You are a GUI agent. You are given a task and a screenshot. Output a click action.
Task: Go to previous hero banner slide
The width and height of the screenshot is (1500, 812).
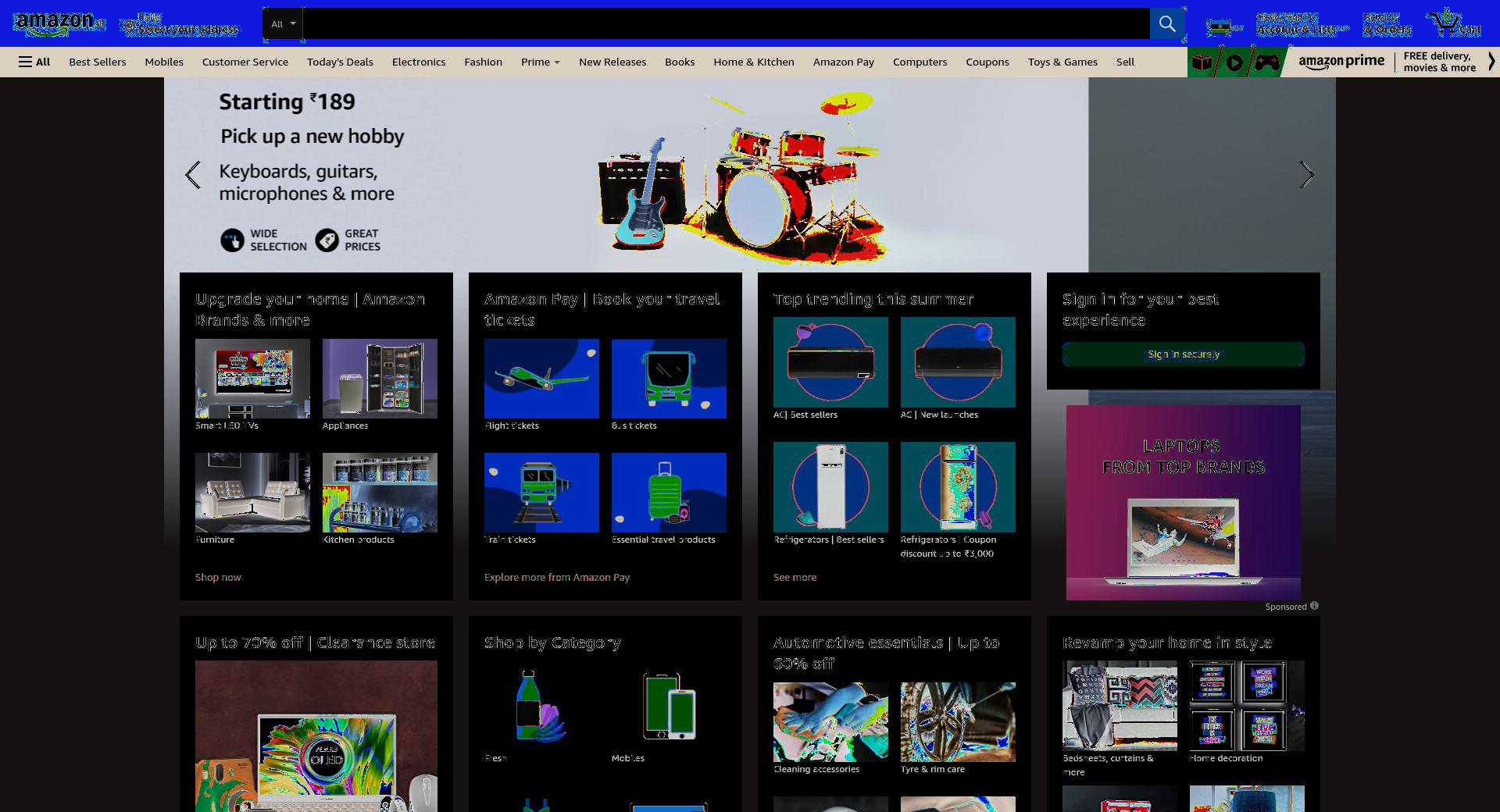click(193, 175)
